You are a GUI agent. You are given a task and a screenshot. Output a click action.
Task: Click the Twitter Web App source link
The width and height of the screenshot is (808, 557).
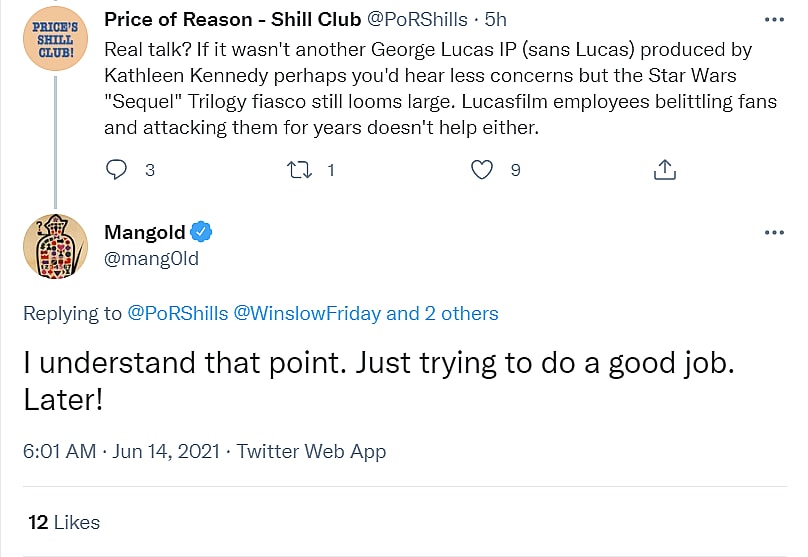pos(311,451)
